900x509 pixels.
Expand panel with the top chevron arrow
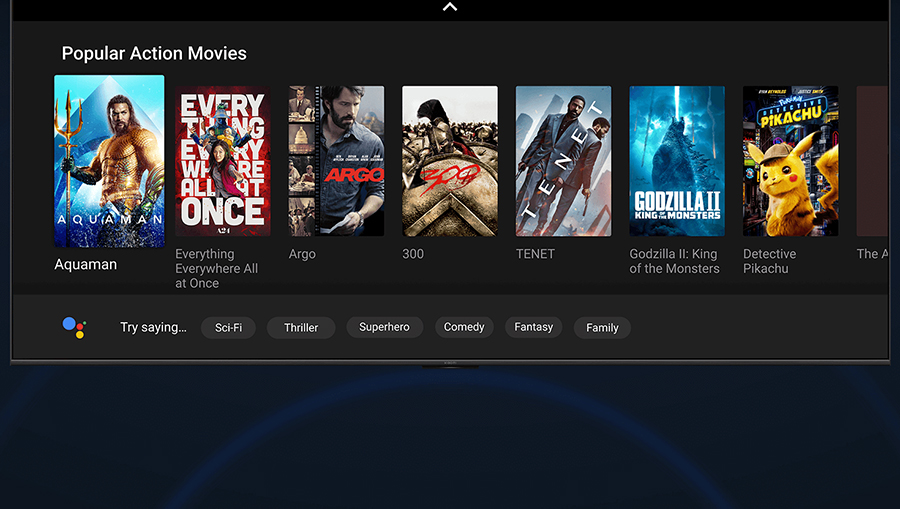[450, 7]
